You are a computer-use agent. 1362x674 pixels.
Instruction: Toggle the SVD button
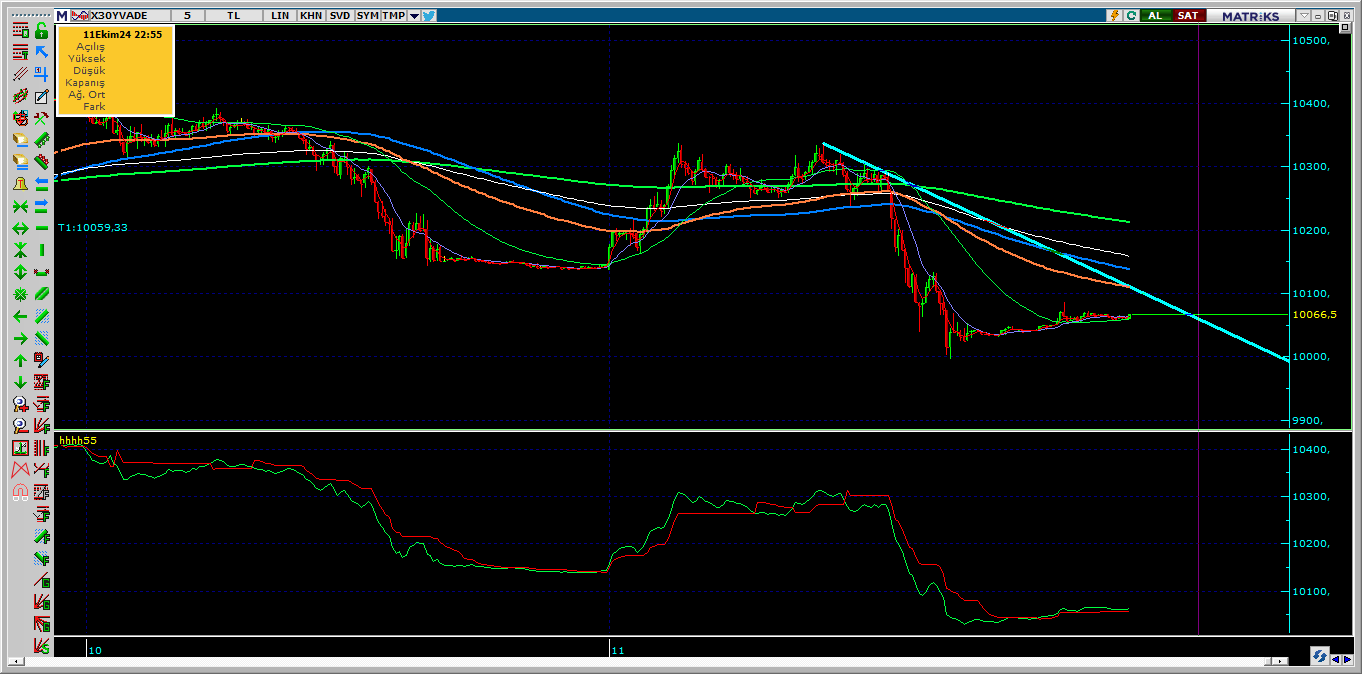tap(340, 16)
